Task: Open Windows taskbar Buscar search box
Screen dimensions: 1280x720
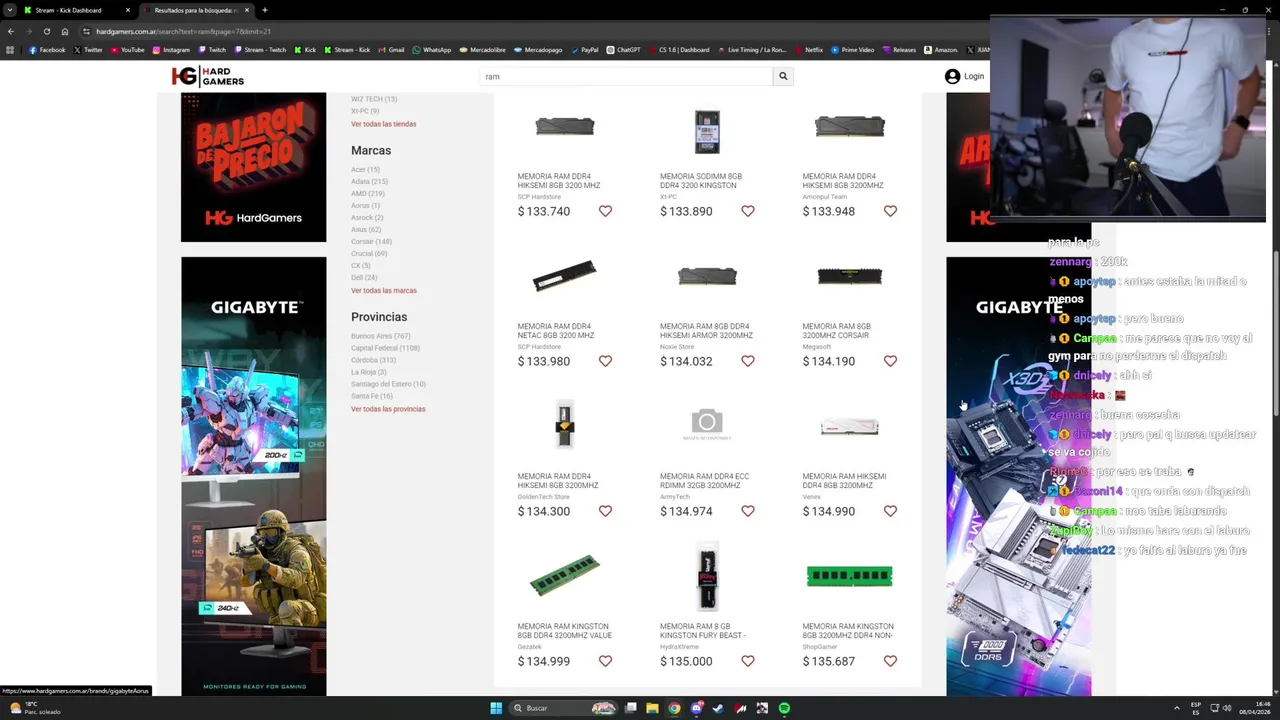Action: click(x=564, y=708)
